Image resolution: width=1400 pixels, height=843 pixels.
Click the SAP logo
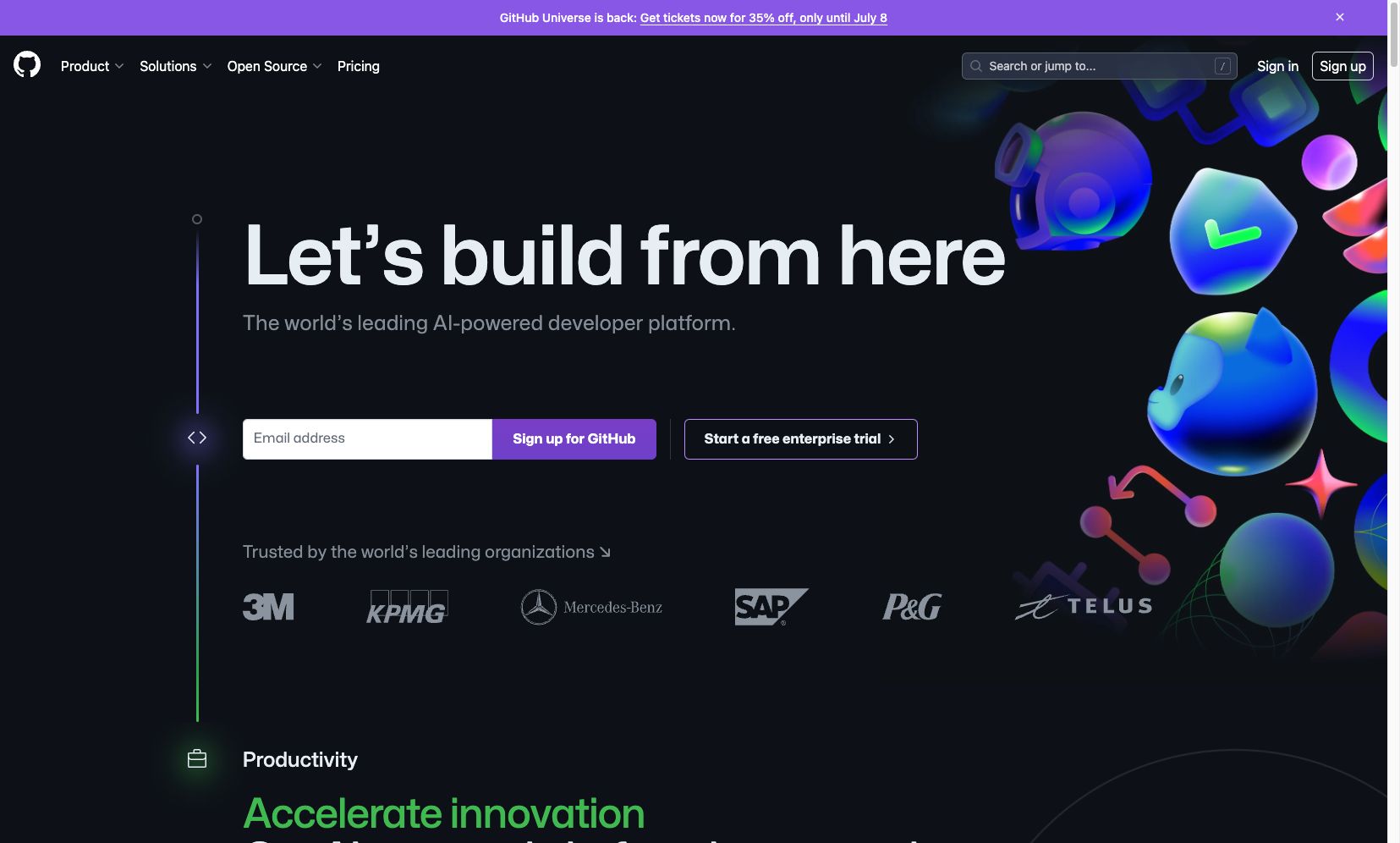[x=771, y=607]
